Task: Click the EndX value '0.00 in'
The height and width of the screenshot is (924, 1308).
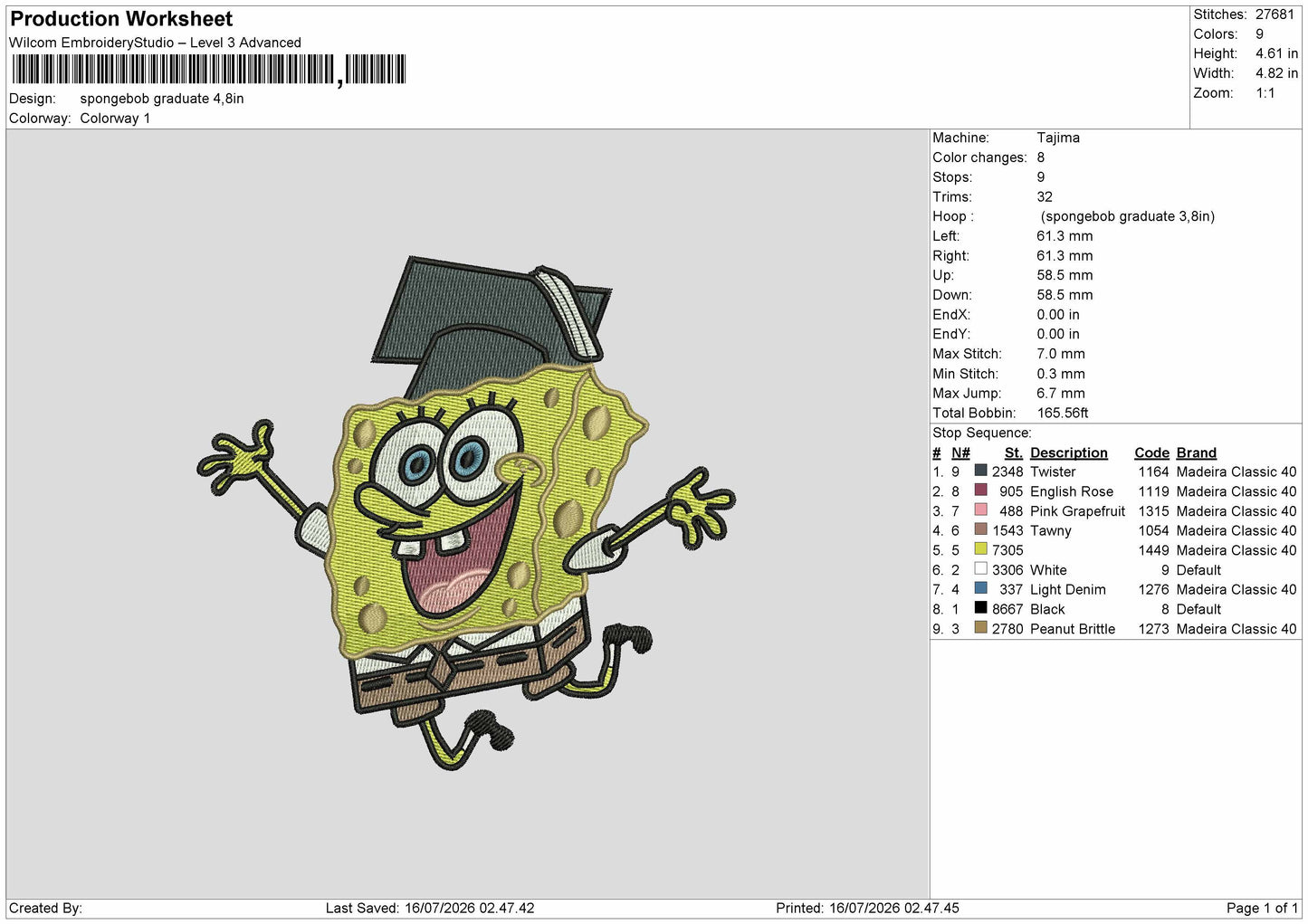Action: coord(1058,315)
